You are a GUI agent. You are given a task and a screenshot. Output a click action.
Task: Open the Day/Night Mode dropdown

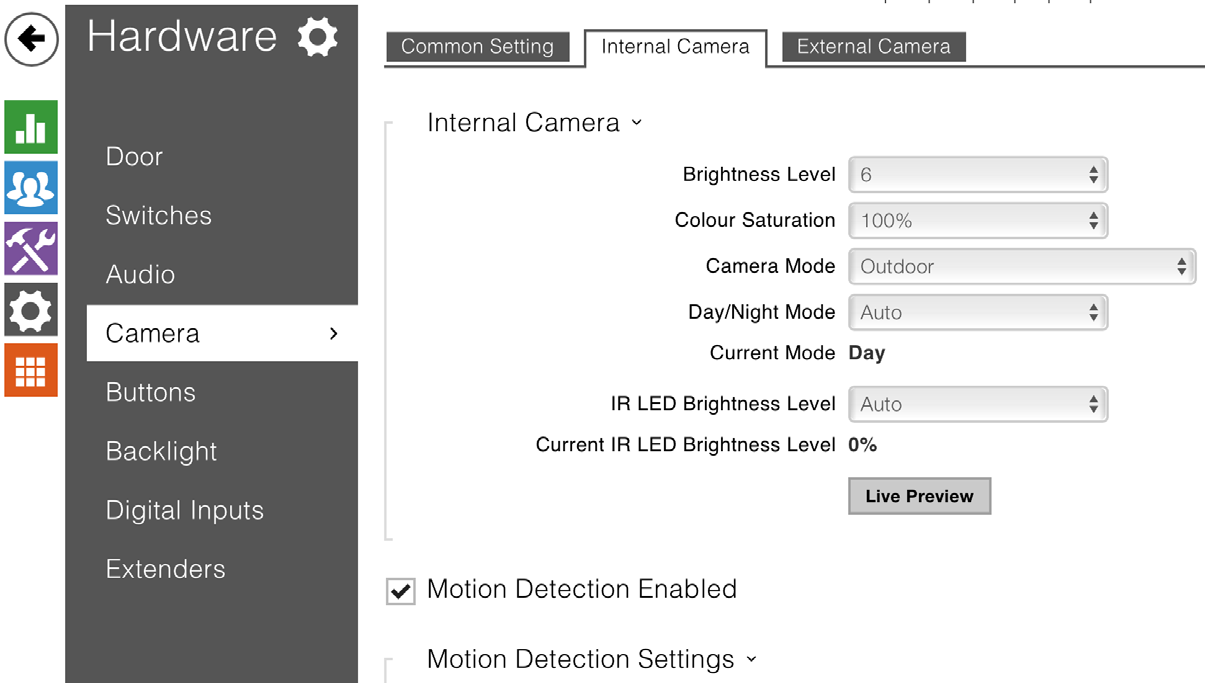(x=977, y=313)
